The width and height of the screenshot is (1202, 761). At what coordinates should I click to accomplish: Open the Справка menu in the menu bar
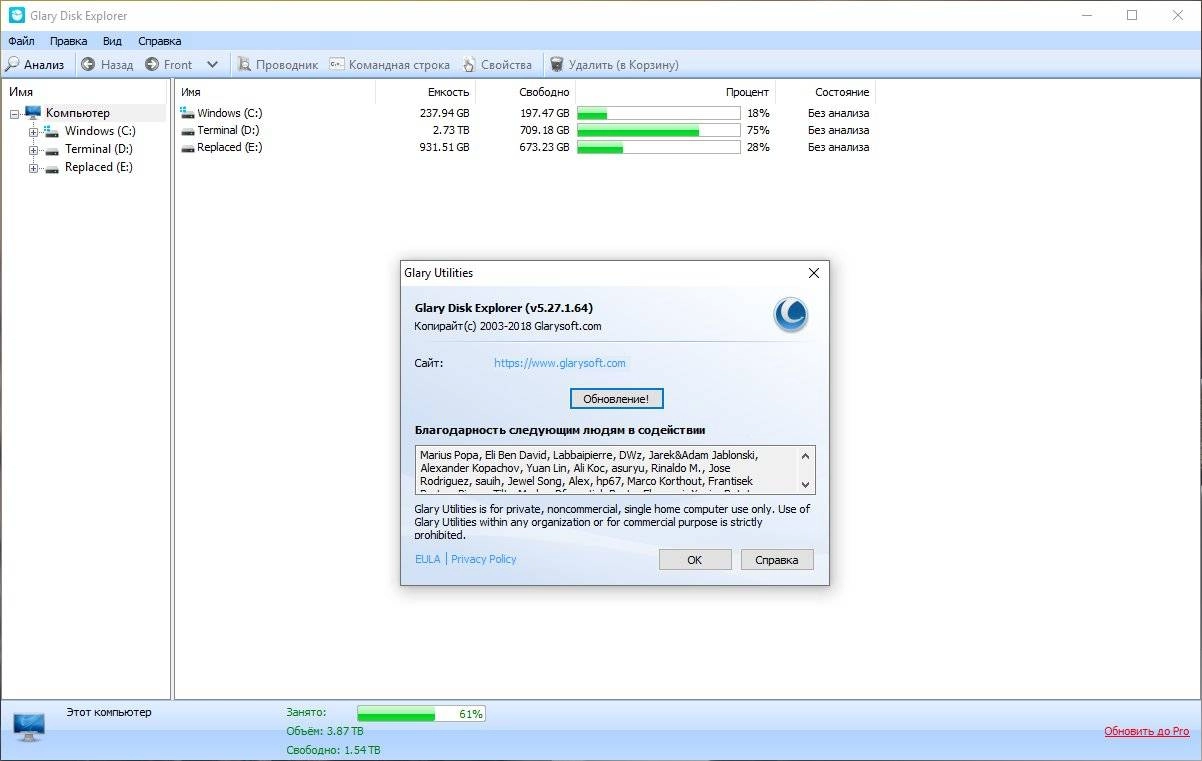coord(159,41)
